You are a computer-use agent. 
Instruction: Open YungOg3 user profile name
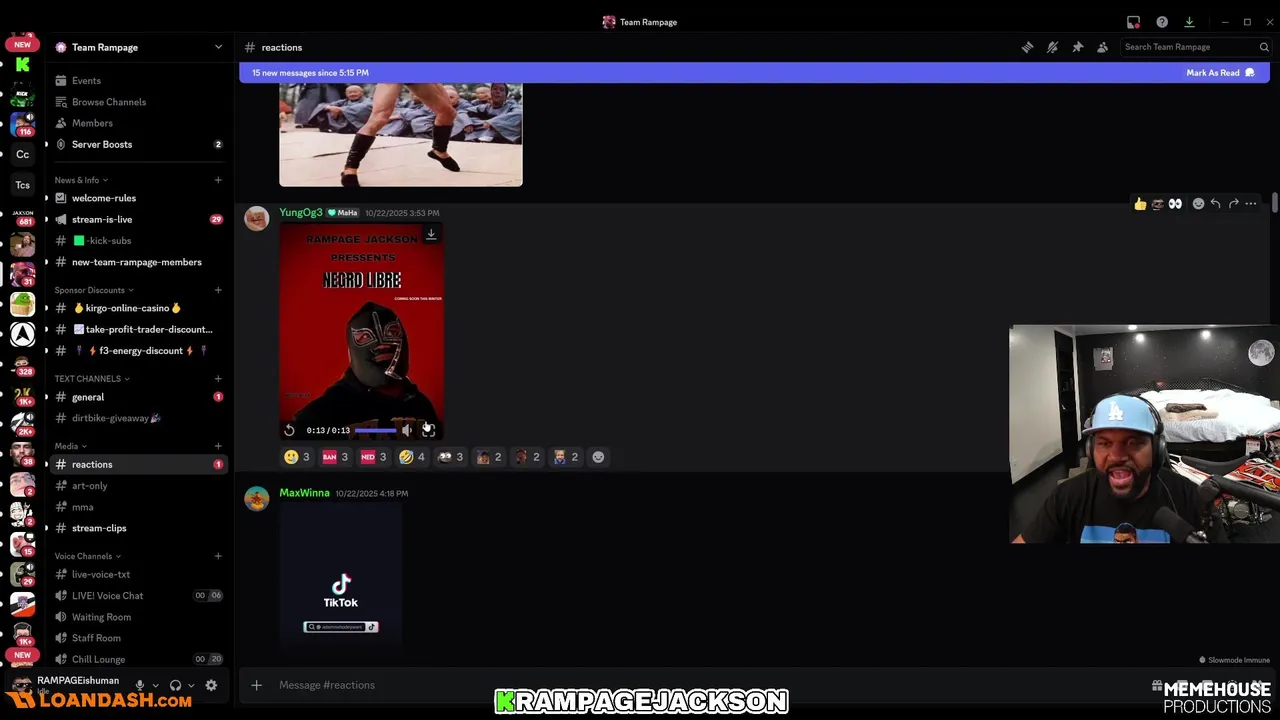pos(300,212)
